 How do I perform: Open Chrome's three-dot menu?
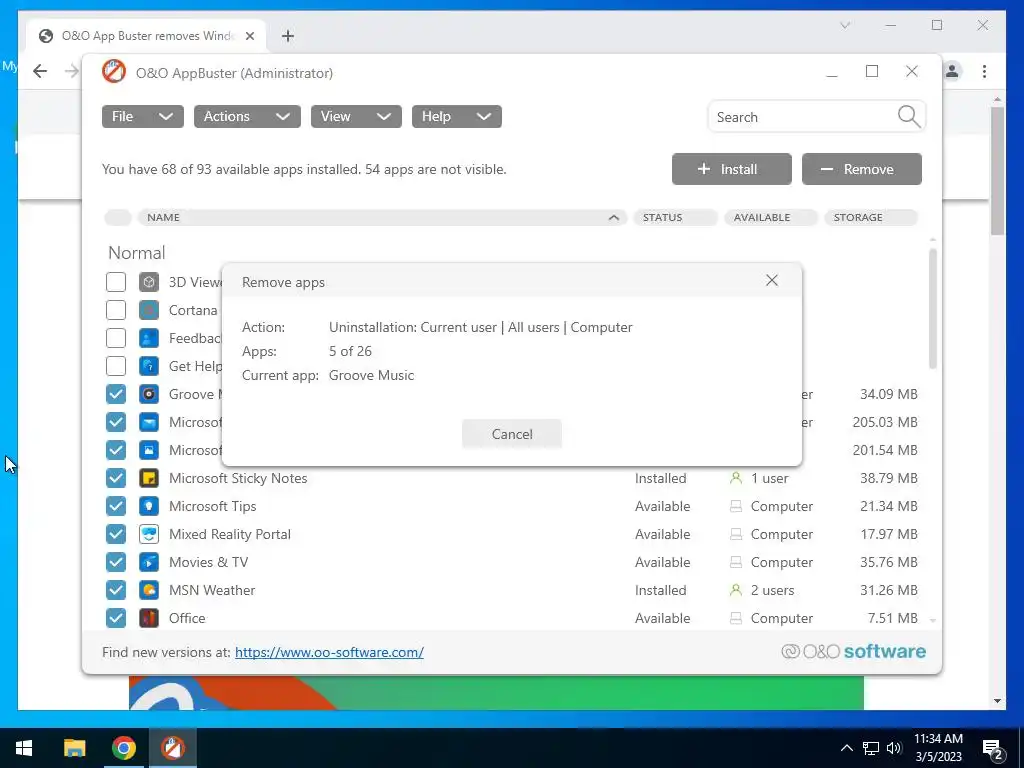click(984, 71)
